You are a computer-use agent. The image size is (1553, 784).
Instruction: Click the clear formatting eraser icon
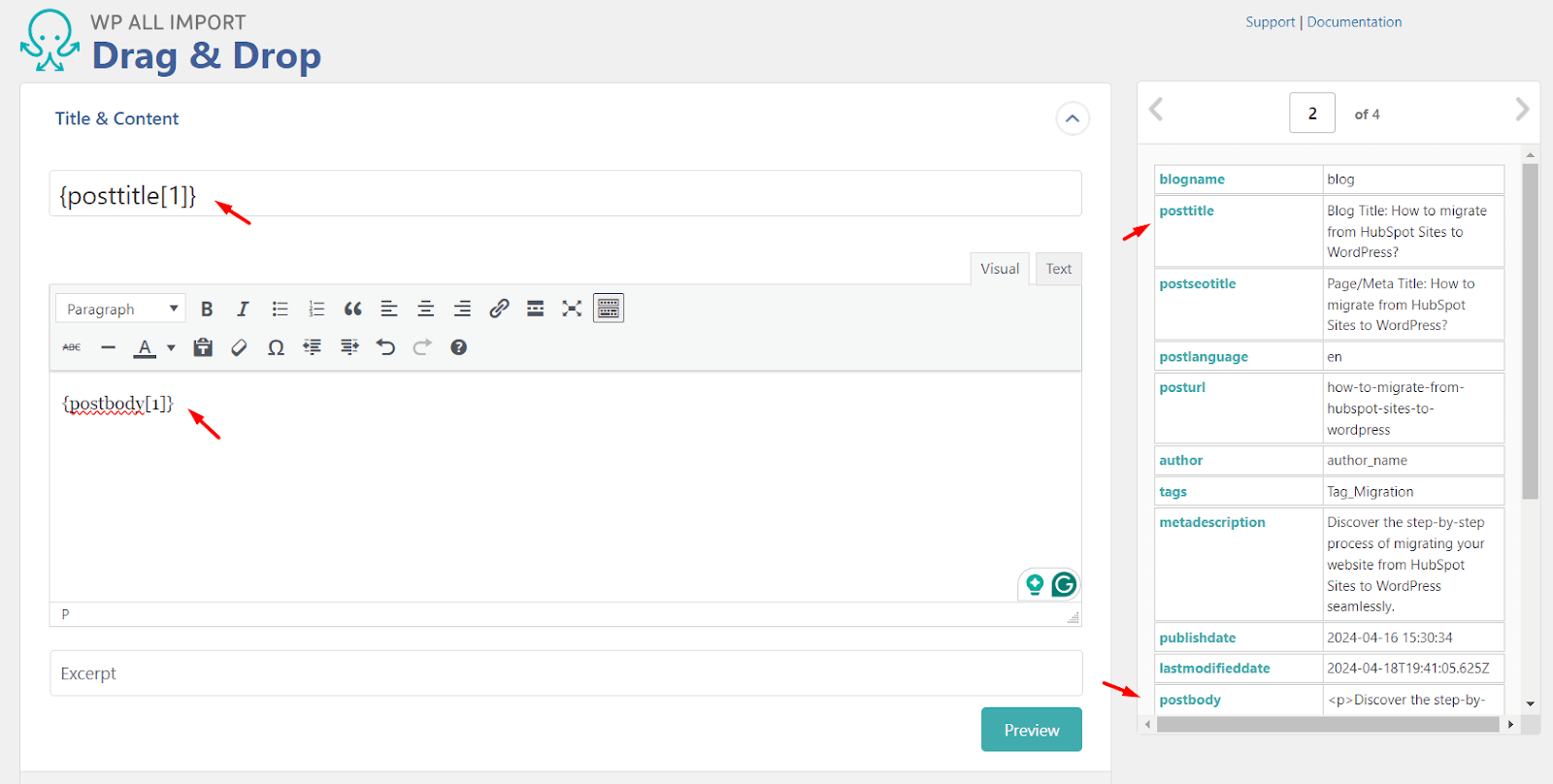coord(239,347)
